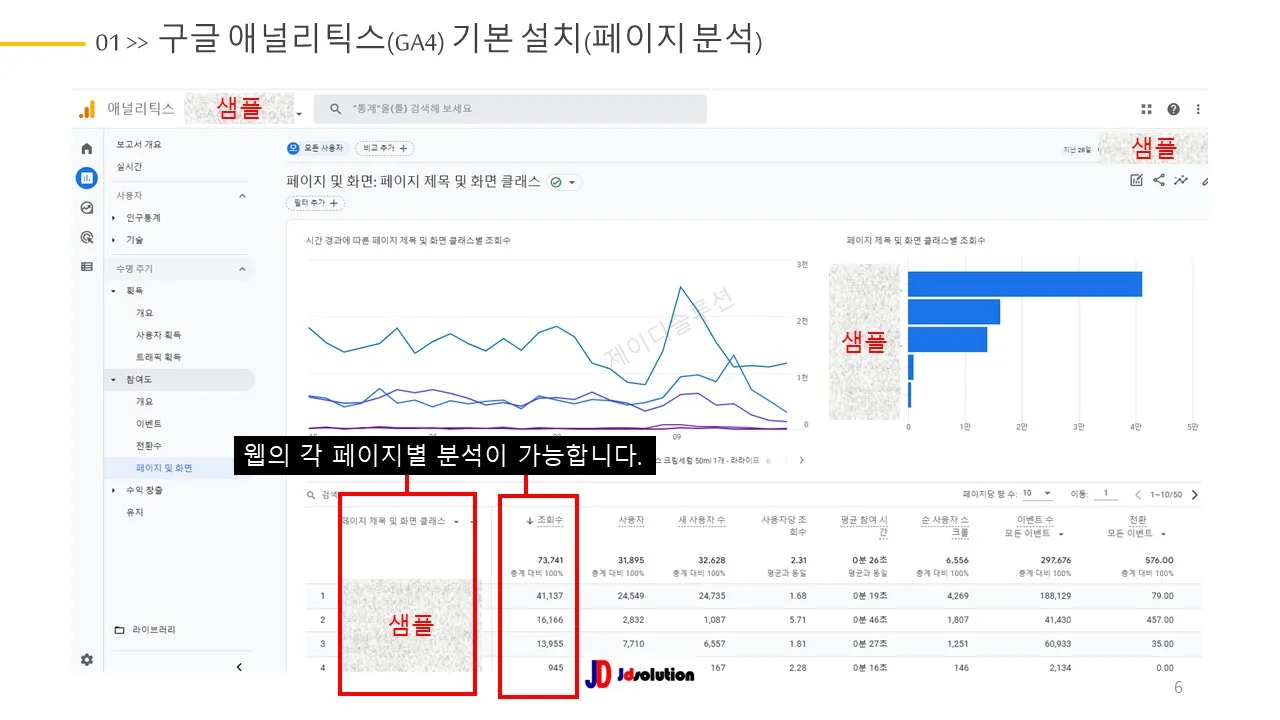Viewport: 1280px width, 720px height.
Task: Open 이벤트 수 모든 이벤트 dropdown
Action: click(x=1061, y=534)
